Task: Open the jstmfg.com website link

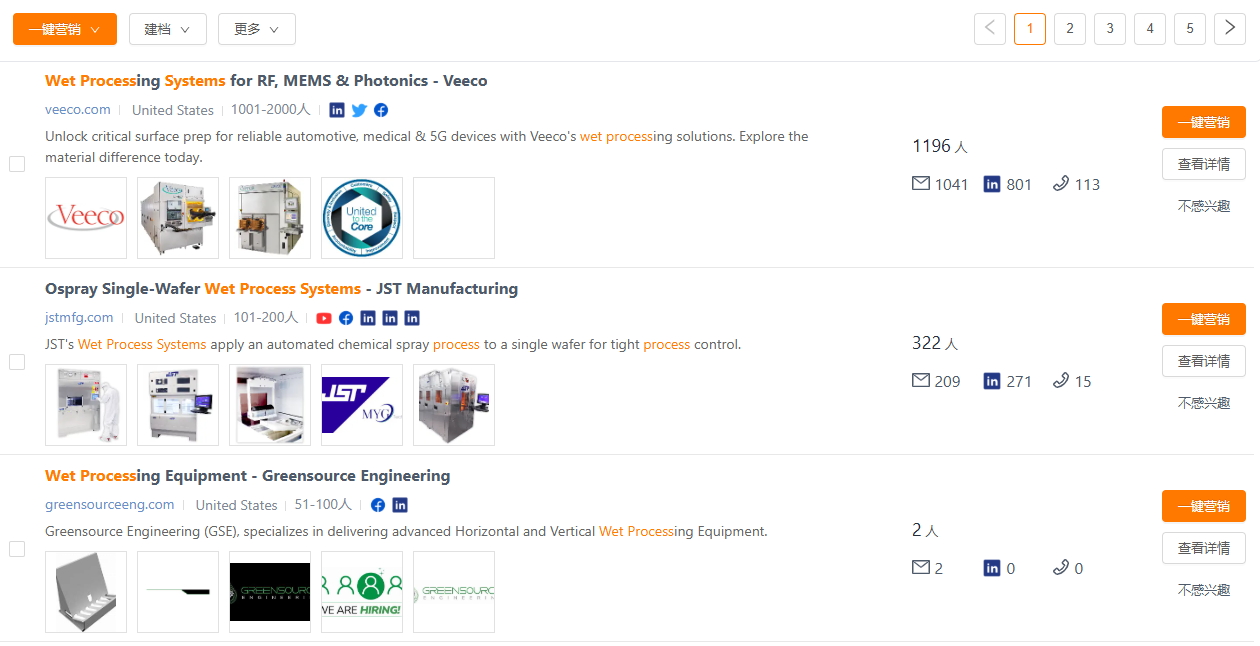Action: coord(79,318)
